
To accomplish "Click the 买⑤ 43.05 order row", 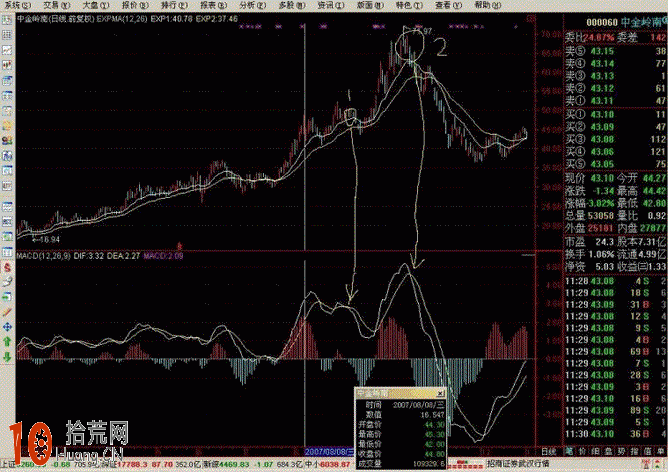I will [616, 164].
